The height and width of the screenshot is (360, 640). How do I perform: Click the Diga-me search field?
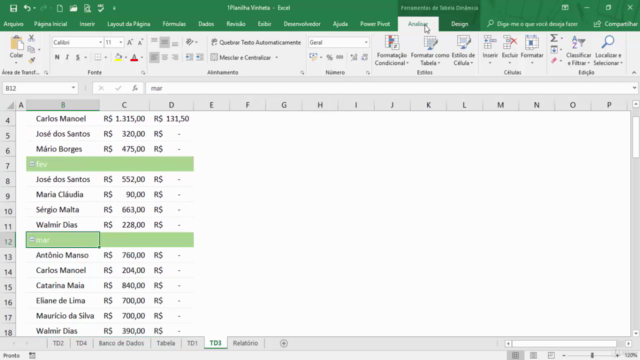(x=533, y=24)
